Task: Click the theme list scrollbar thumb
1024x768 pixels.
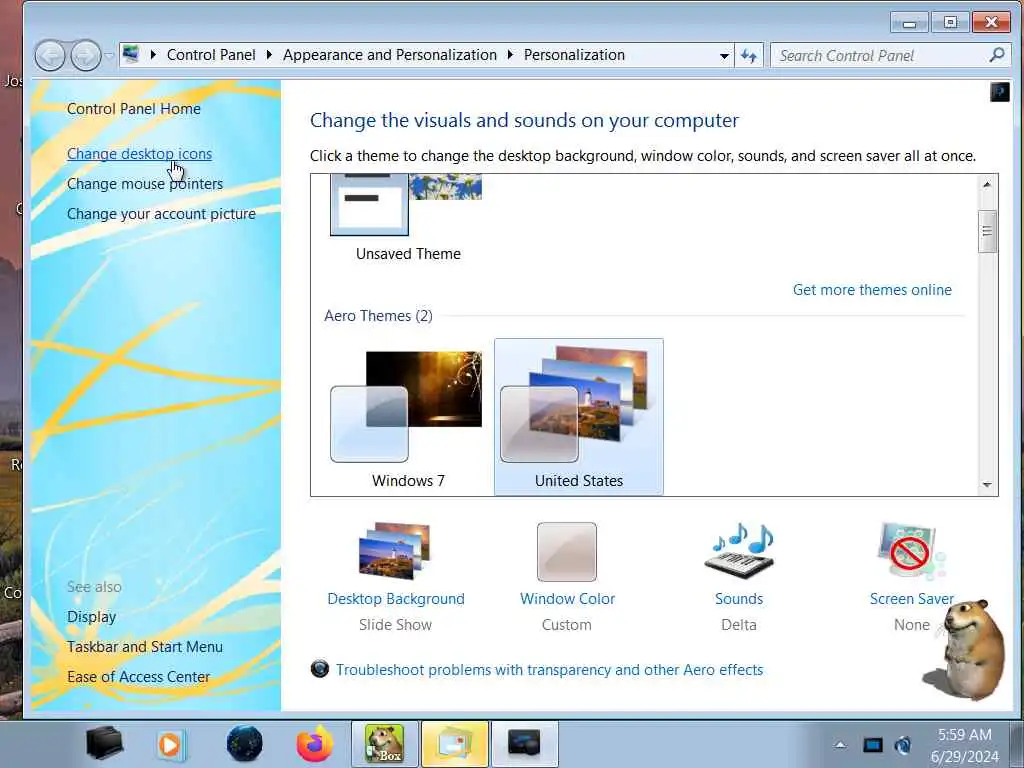Action: 987,231
